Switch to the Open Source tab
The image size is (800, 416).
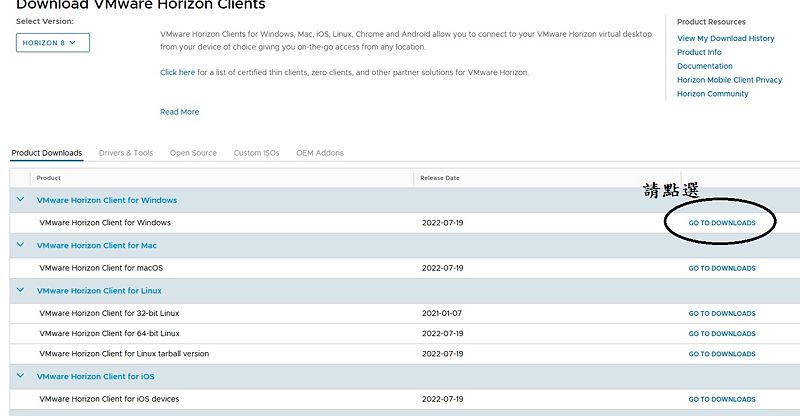click(193, 153)
